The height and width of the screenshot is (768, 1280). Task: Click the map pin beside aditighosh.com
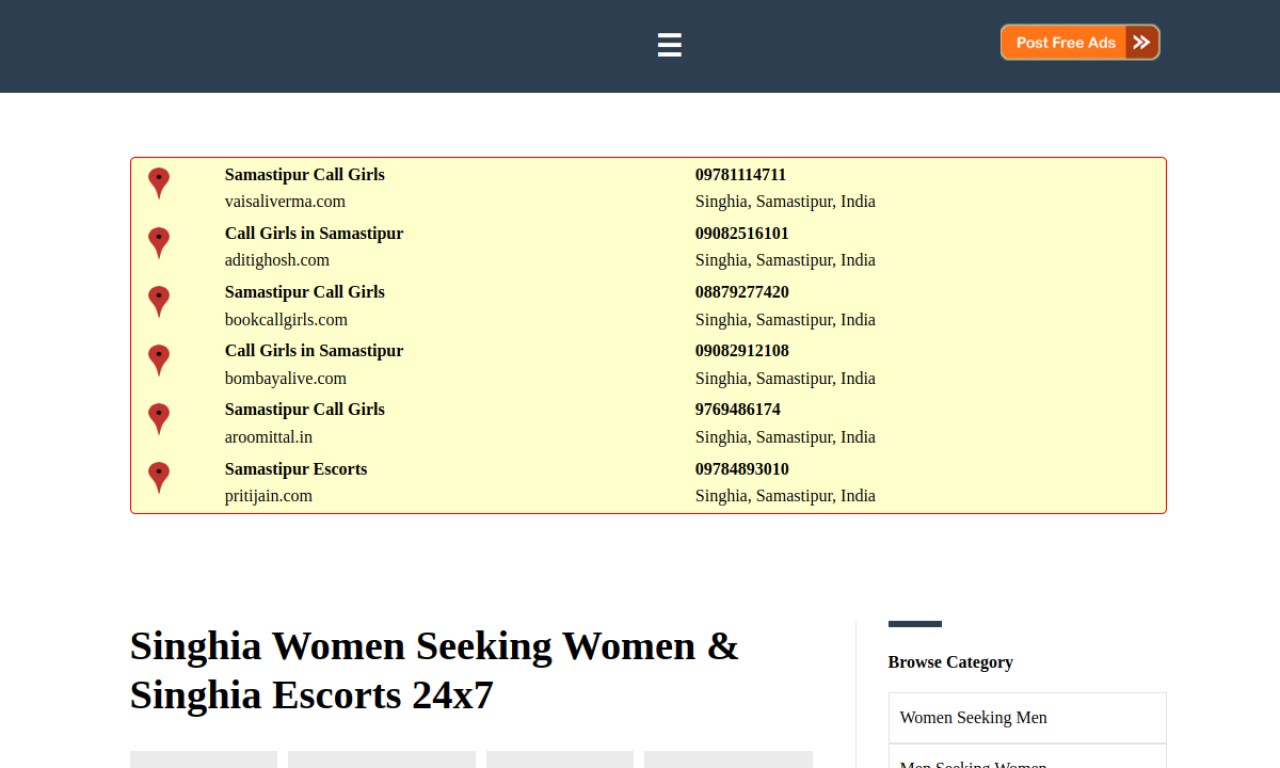[158, 243]
